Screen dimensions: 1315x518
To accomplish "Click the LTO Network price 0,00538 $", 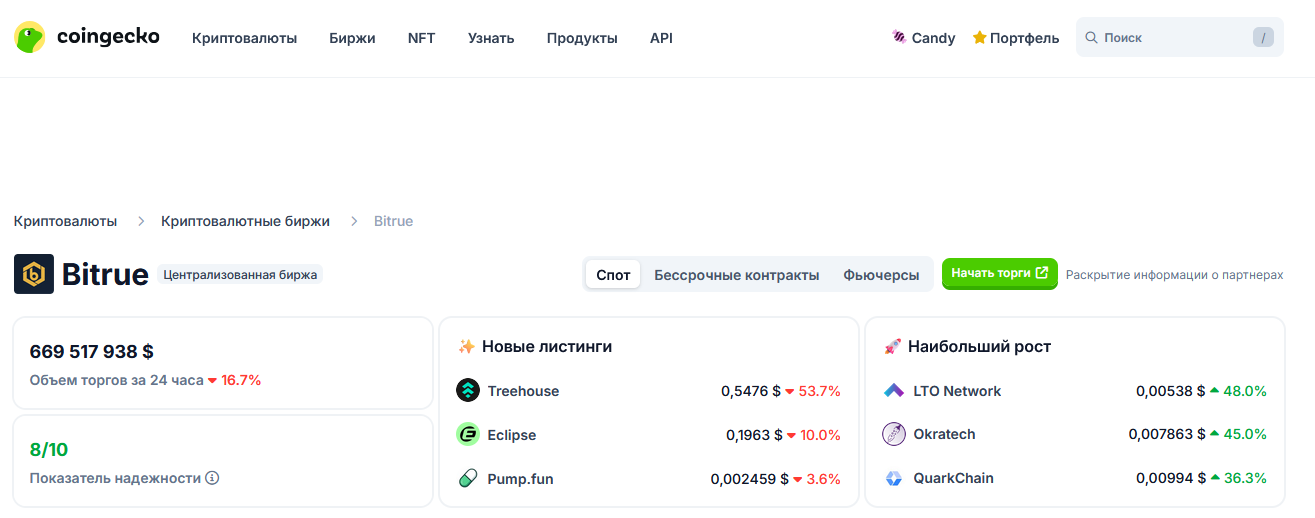I will coord(1171,391).
